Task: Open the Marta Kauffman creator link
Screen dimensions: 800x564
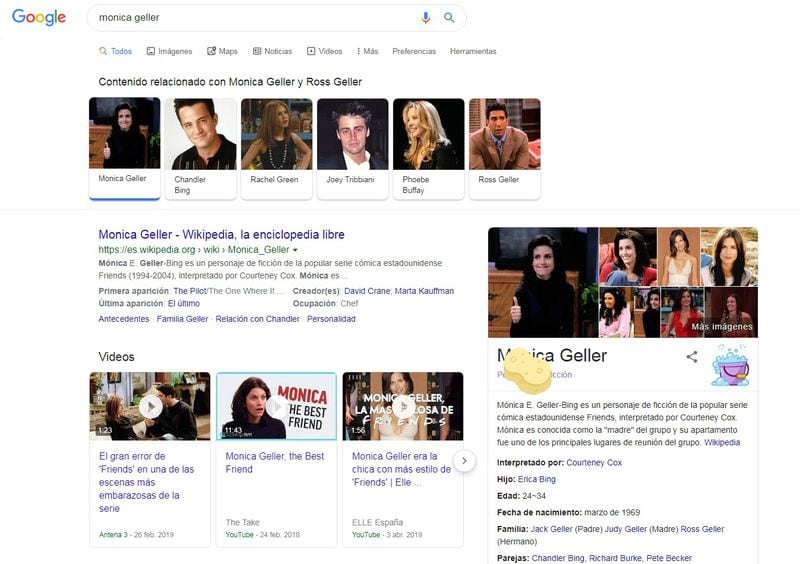Action: click(424, 291)
